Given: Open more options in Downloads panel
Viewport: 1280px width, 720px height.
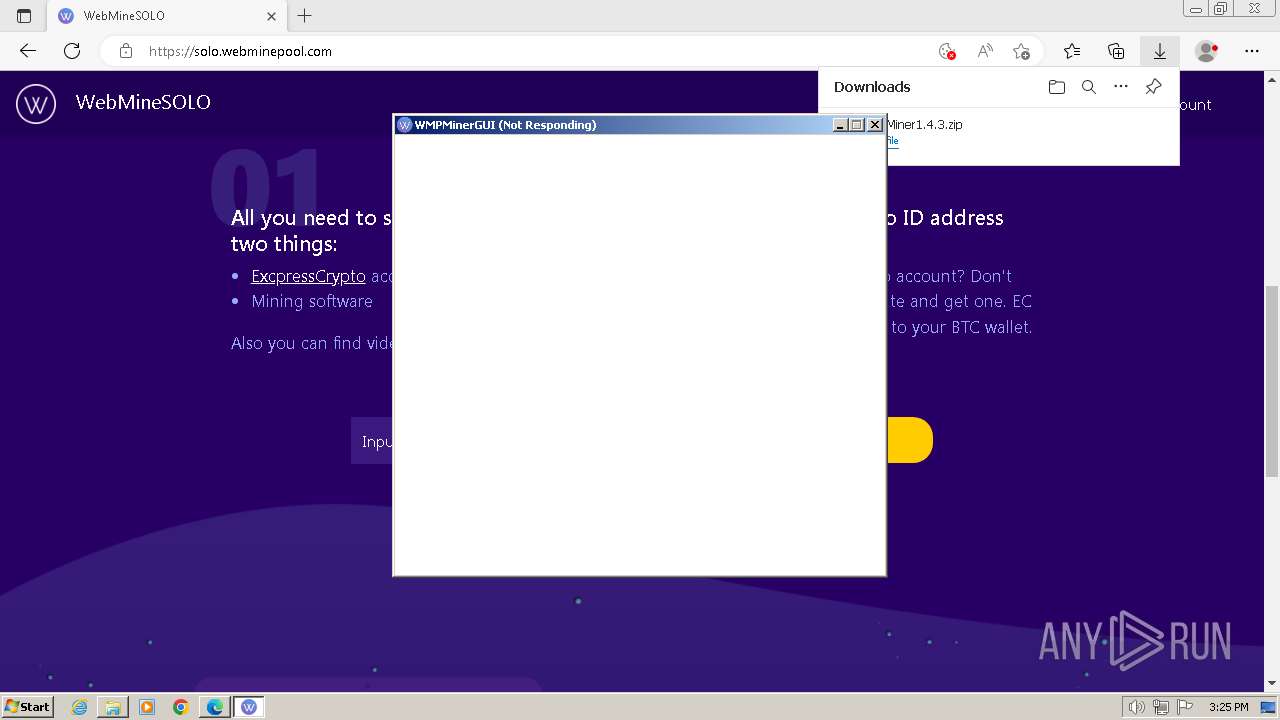Looking at the screenshot, I should [1121, 87].
